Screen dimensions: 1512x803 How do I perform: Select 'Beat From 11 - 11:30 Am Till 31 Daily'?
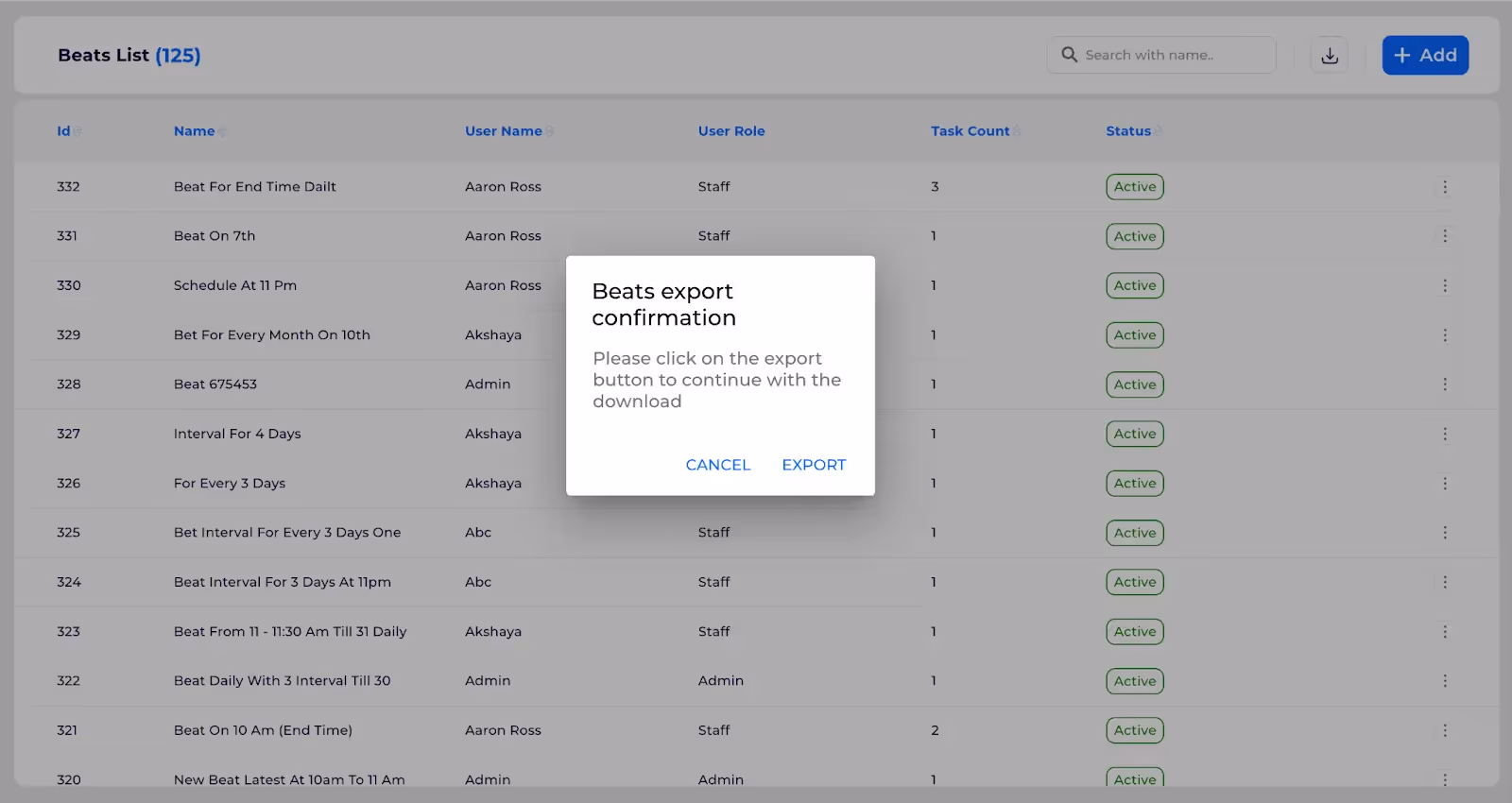pos(290,631)
